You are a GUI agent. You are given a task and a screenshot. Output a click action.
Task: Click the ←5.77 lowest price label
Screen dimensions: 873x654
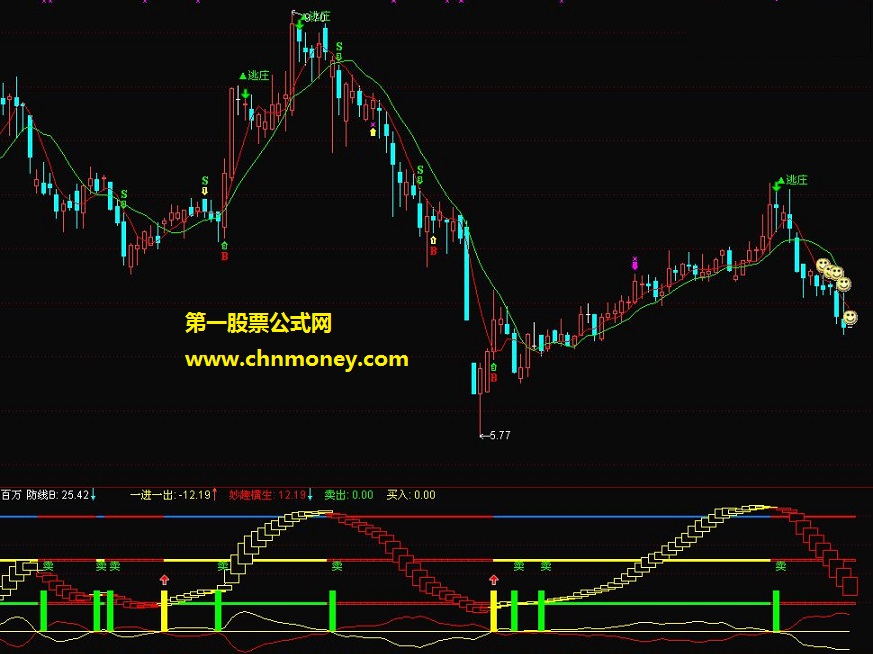495,435
